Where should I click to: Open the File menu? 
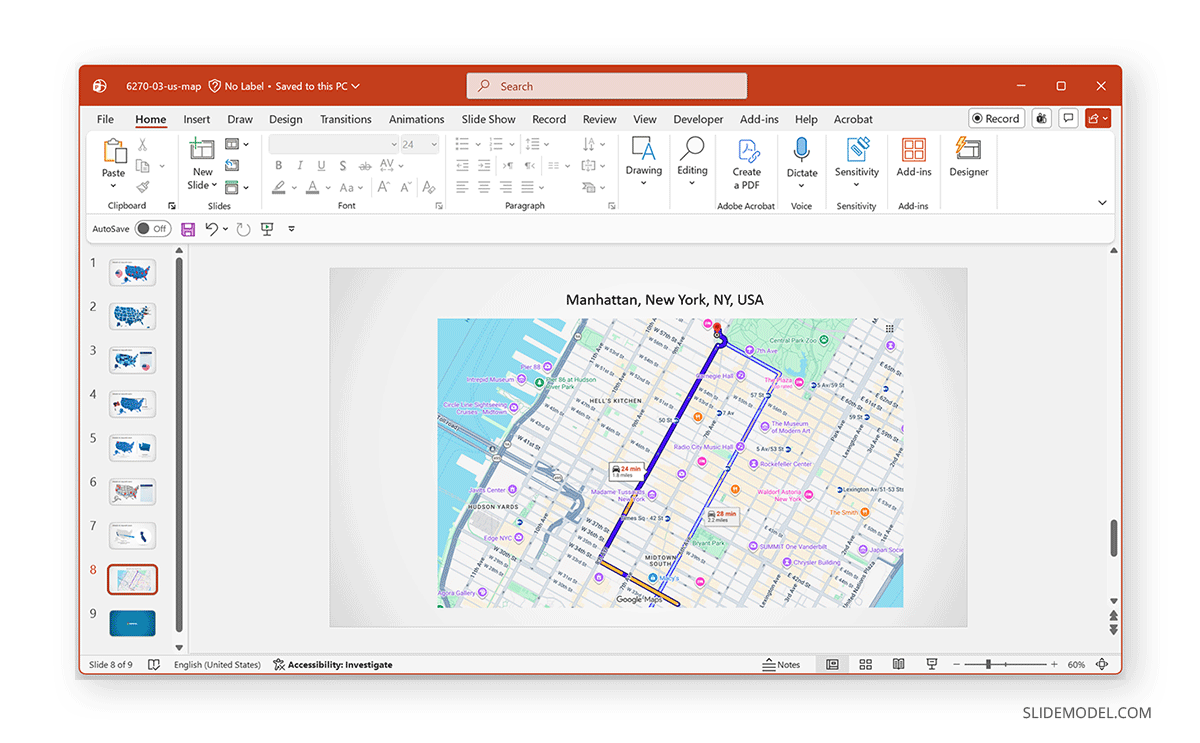click(105, 119)
